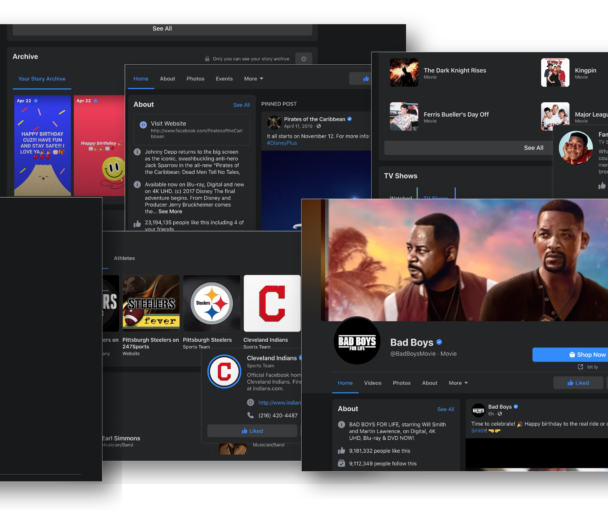608x510 pixels.
Task: Click the privacy globe icon on Pirates pinned post
Action: 319,126
